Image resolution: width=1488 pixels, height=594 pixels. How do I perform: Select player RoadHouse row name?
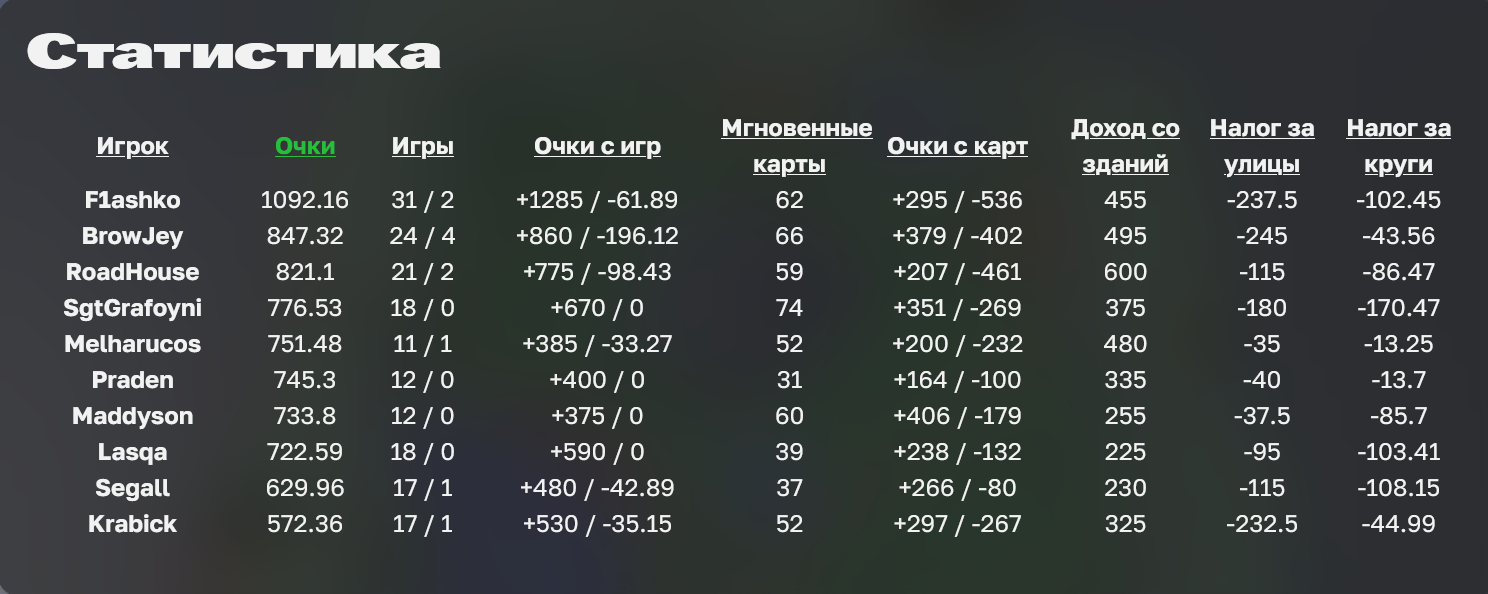coord(133,272)
